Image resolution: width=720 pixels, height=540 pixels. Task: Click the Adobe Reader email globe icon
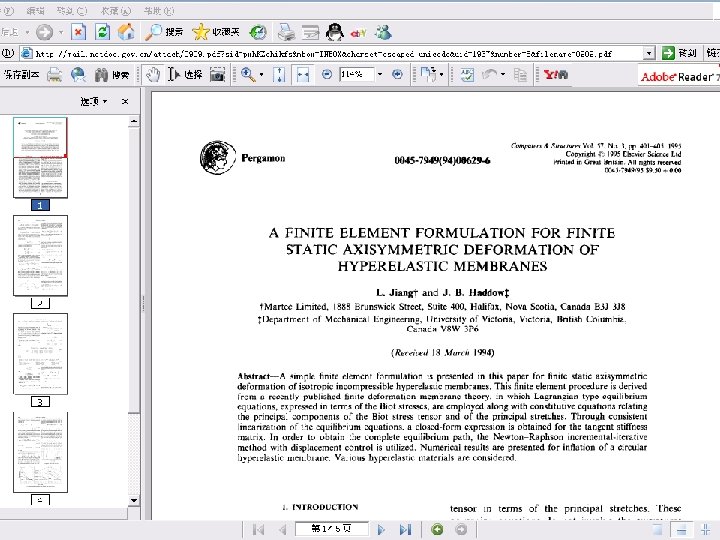(78, 74)
